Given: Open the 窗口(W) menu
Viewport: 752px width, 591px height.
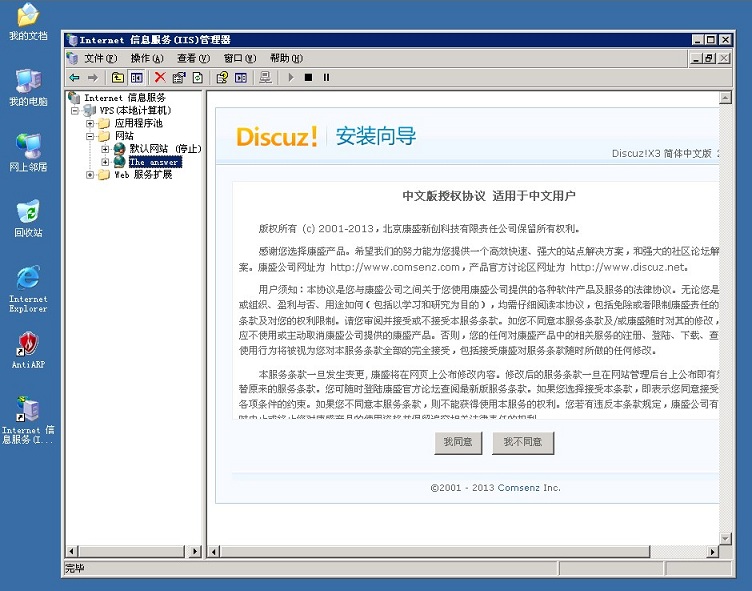Looking at the screenshot, I should [240, 59].
